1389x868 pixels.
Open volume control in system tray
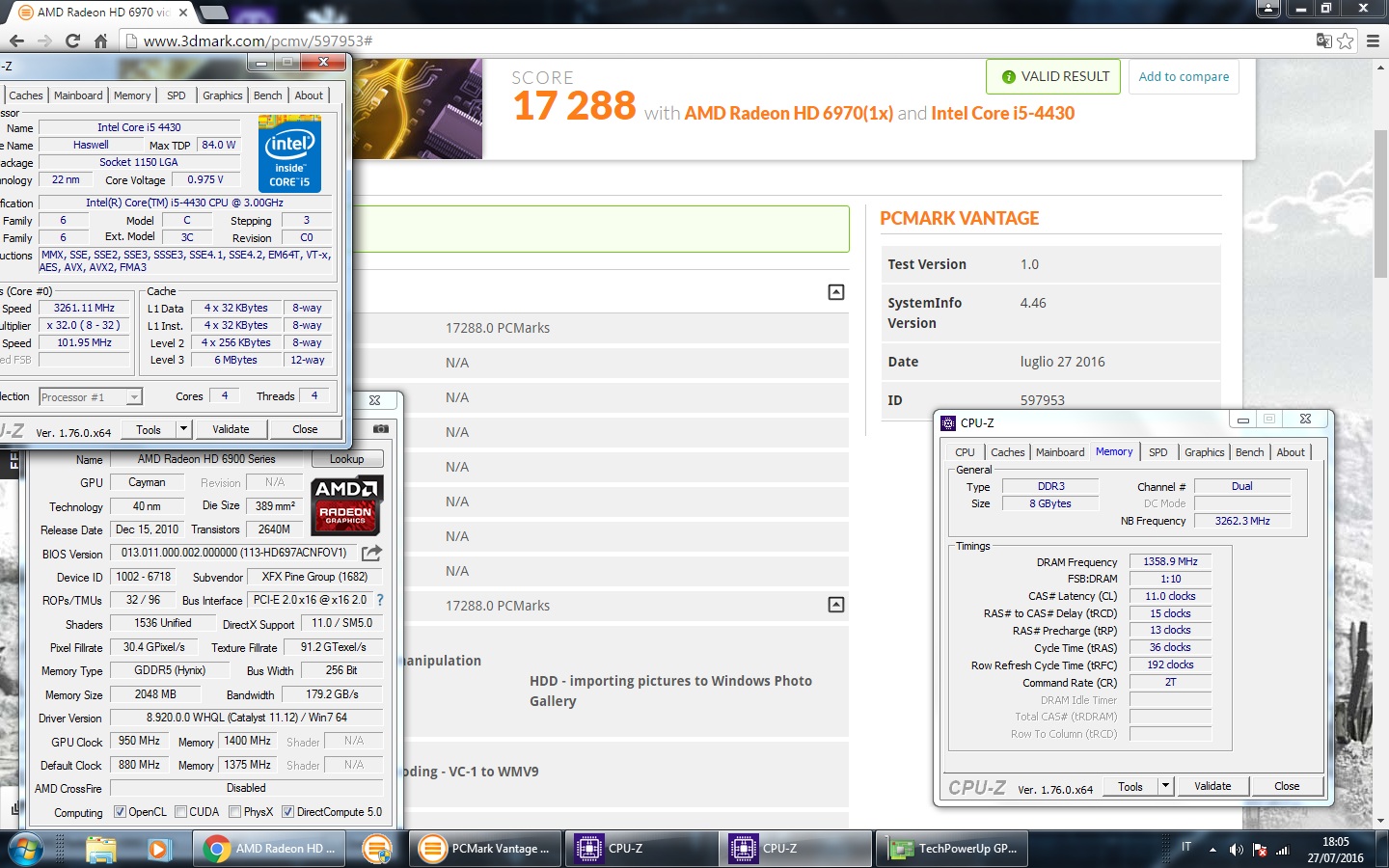click(x=1237, y=850)
